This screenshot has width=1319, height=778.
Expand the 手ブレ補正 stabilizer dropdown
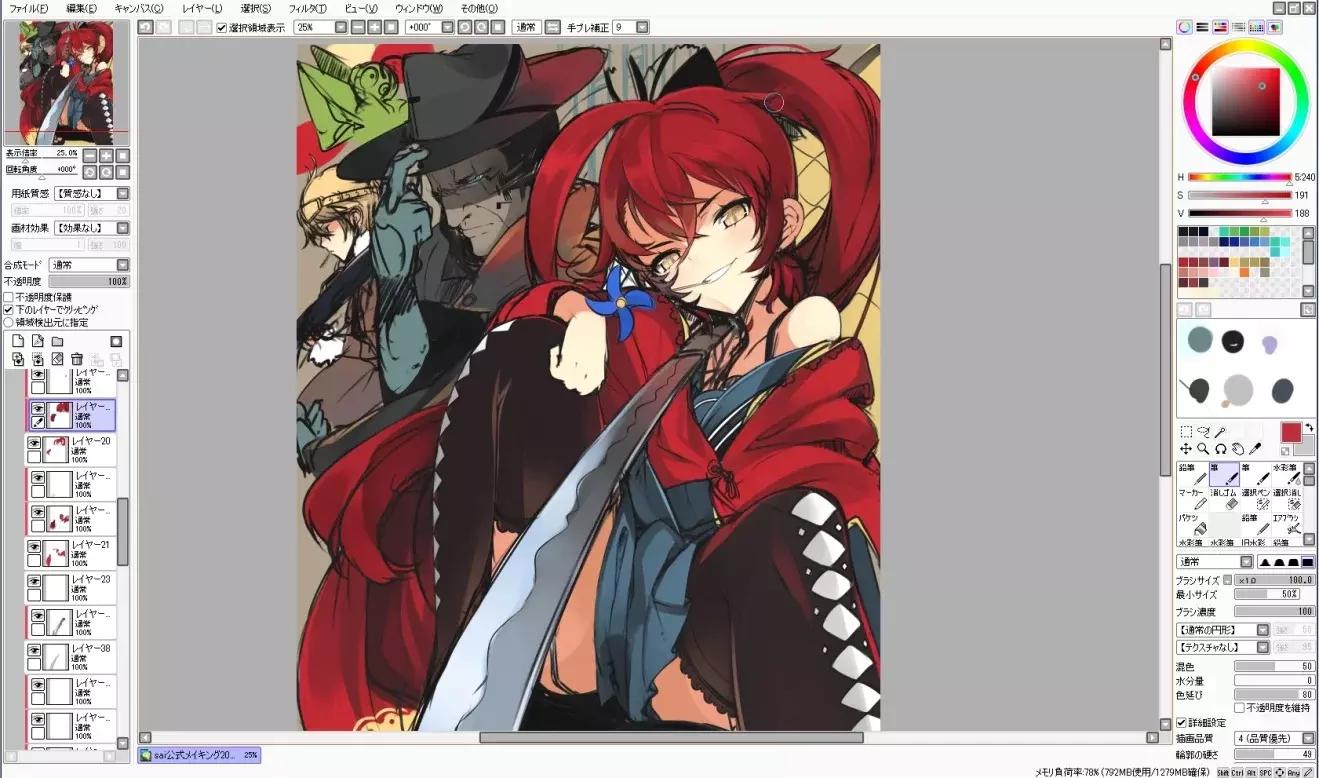point(642,27)
